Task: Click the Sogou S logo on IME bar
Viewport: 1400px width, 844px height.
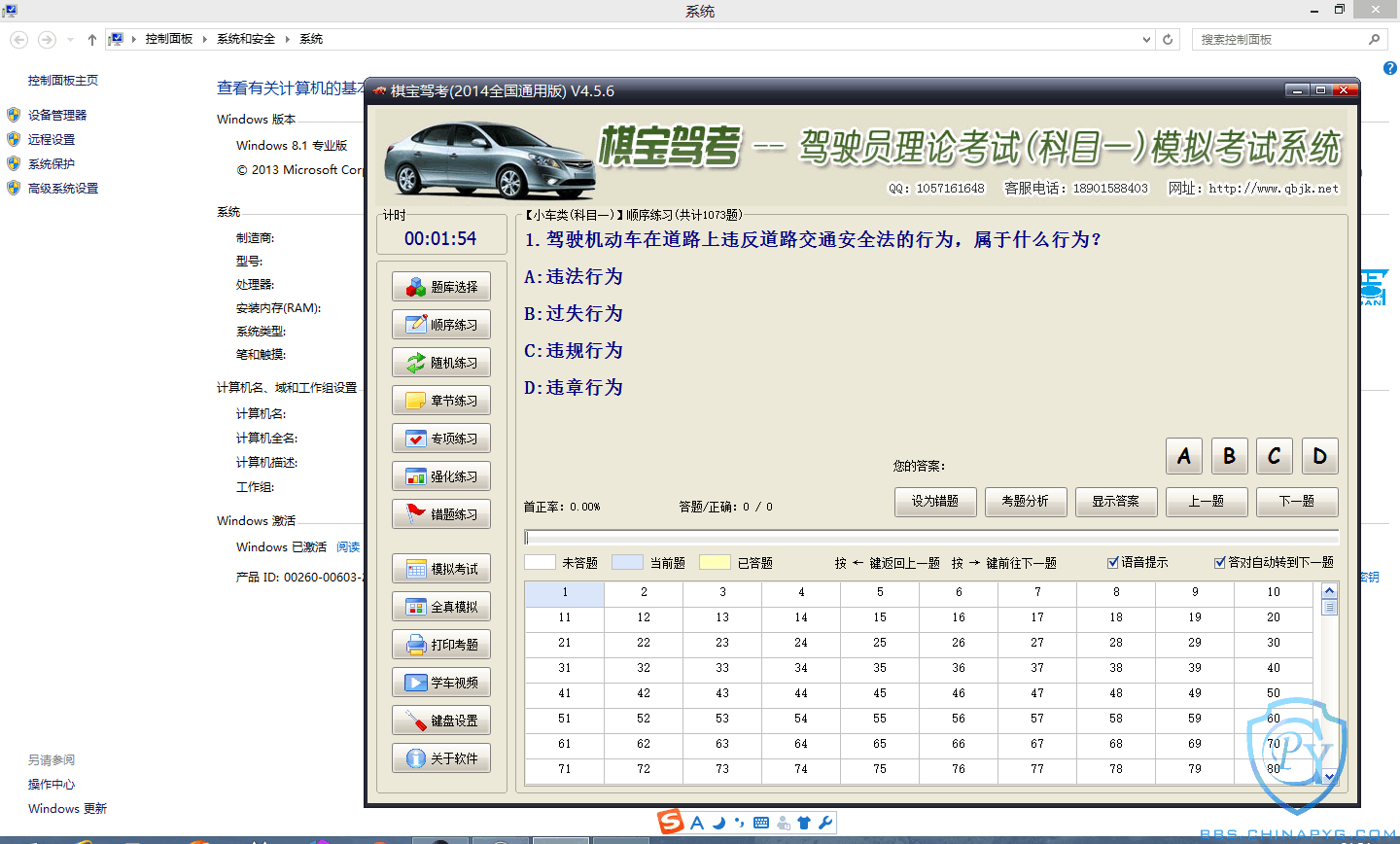Action: click(x=671, y=822)
